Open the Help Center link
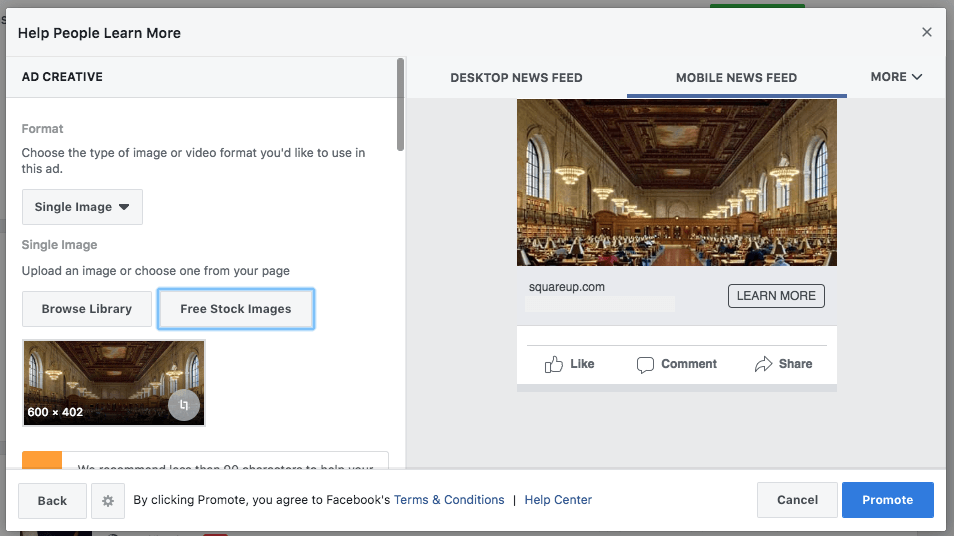Image resolution: width=954 pixels, height=536 pixels. pos(558,500)
